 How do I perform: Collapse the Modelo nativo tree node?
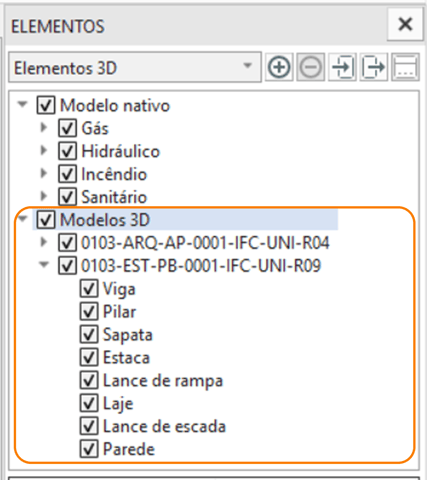click(x=22, y=104)
